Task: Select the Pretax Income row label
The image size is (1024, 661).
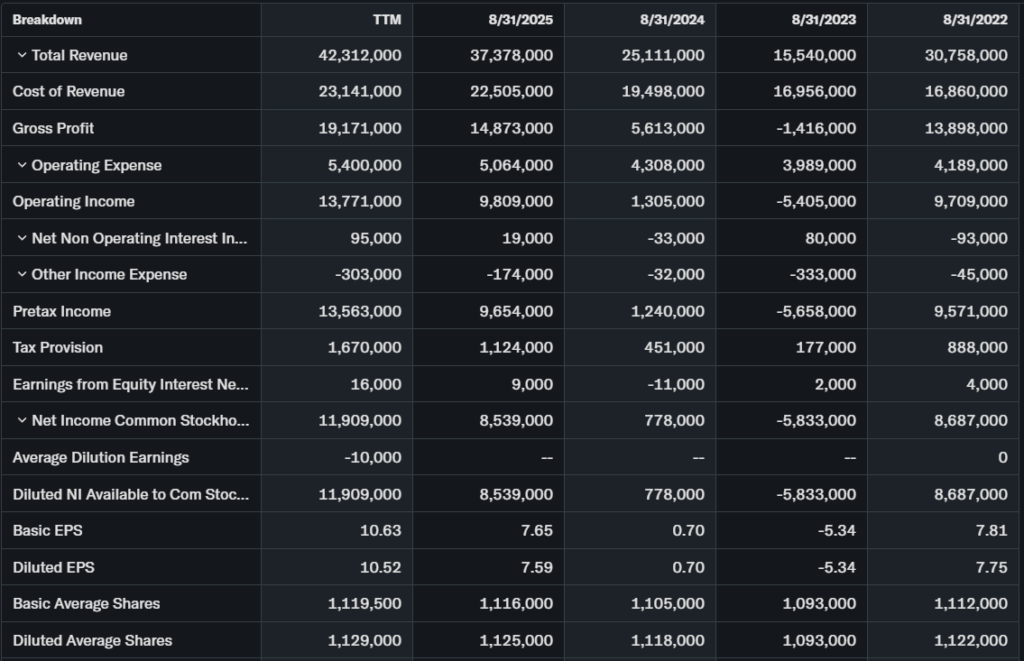Action: point(62,311)
